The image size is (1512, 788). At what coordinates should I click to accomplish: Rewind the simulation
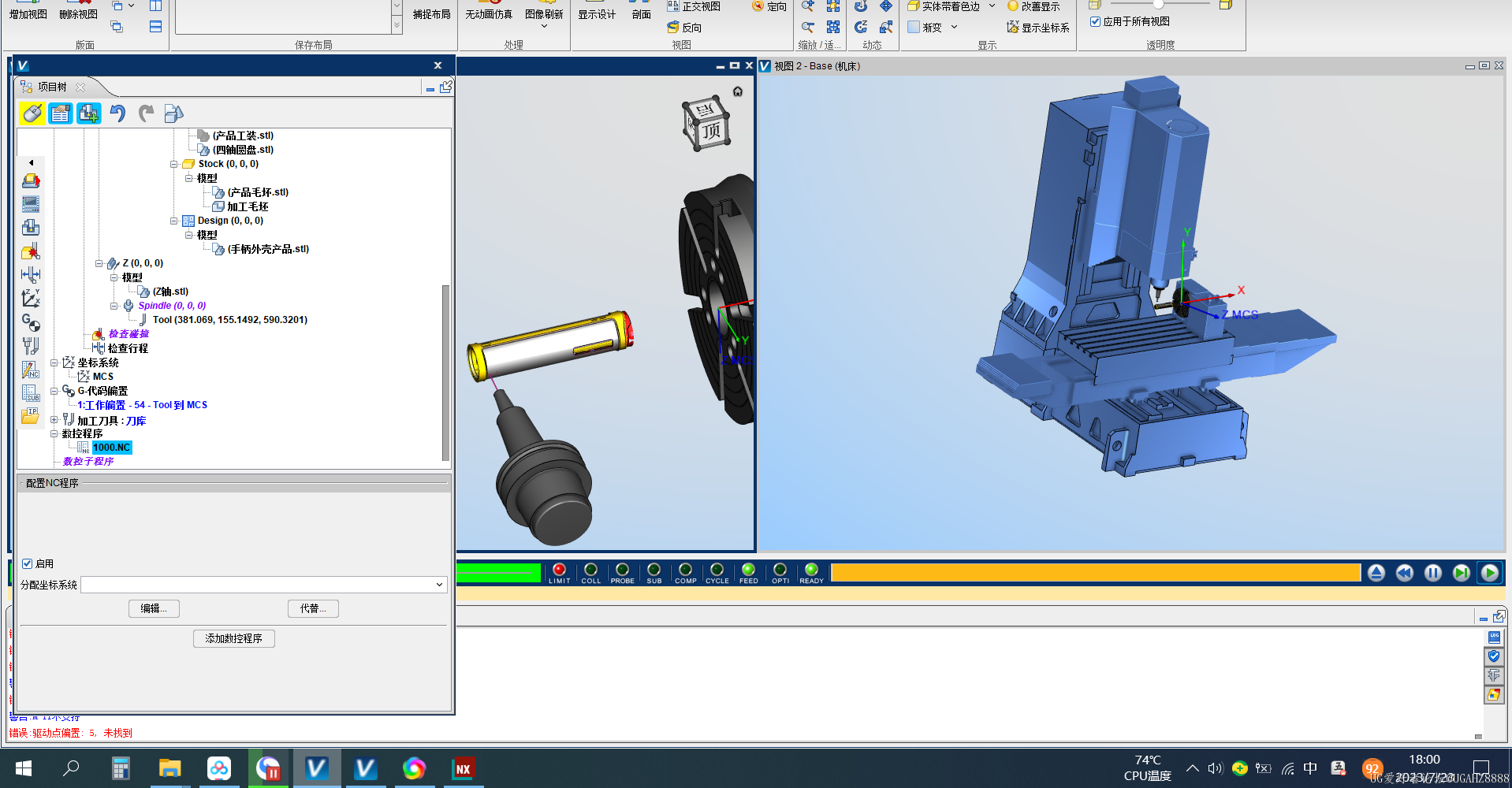click(1405, 573)
